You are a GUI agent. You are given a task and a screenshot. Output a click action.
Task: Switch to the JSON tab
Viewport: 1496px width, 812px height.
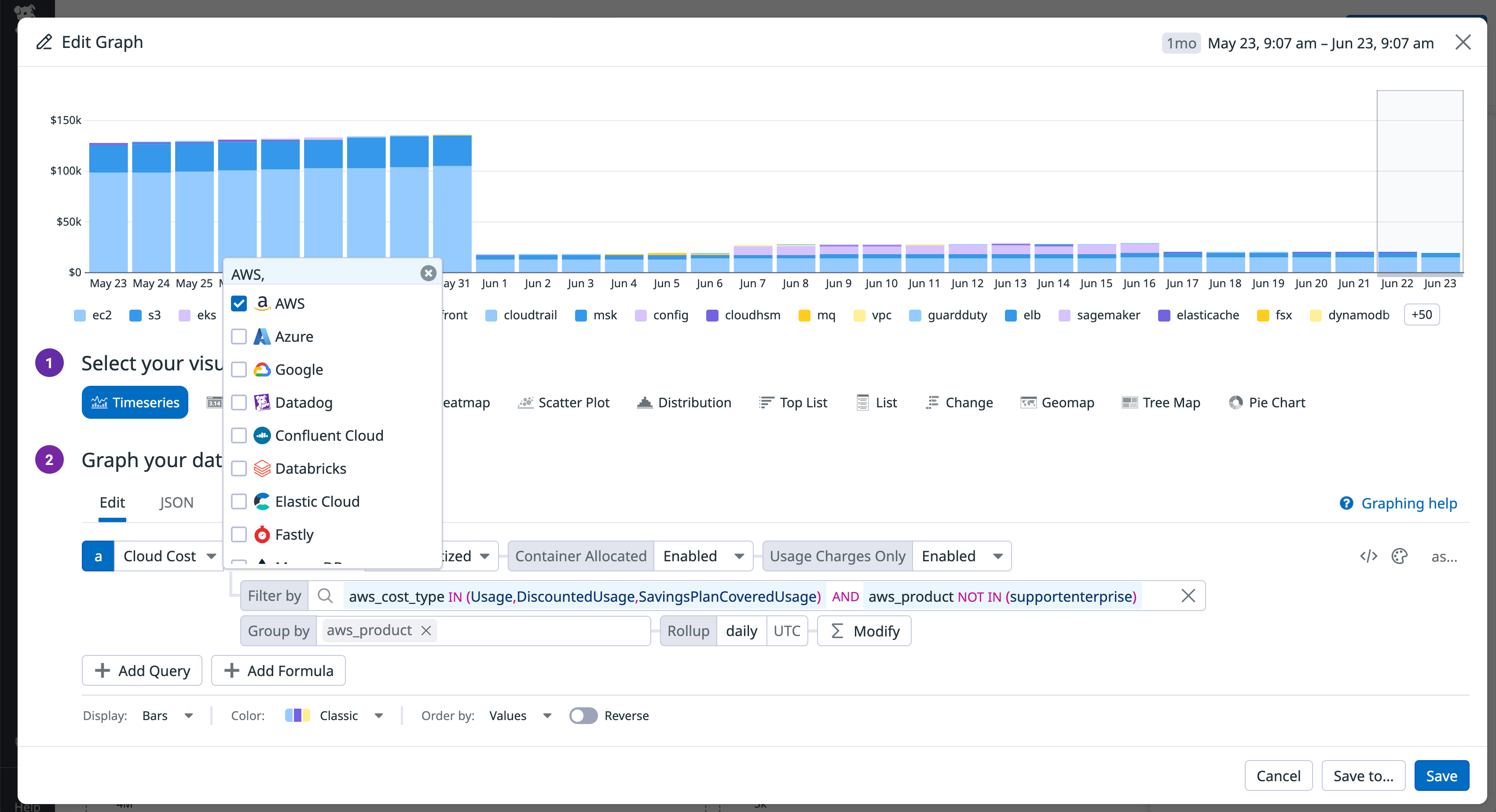click(x=176, y=503)
